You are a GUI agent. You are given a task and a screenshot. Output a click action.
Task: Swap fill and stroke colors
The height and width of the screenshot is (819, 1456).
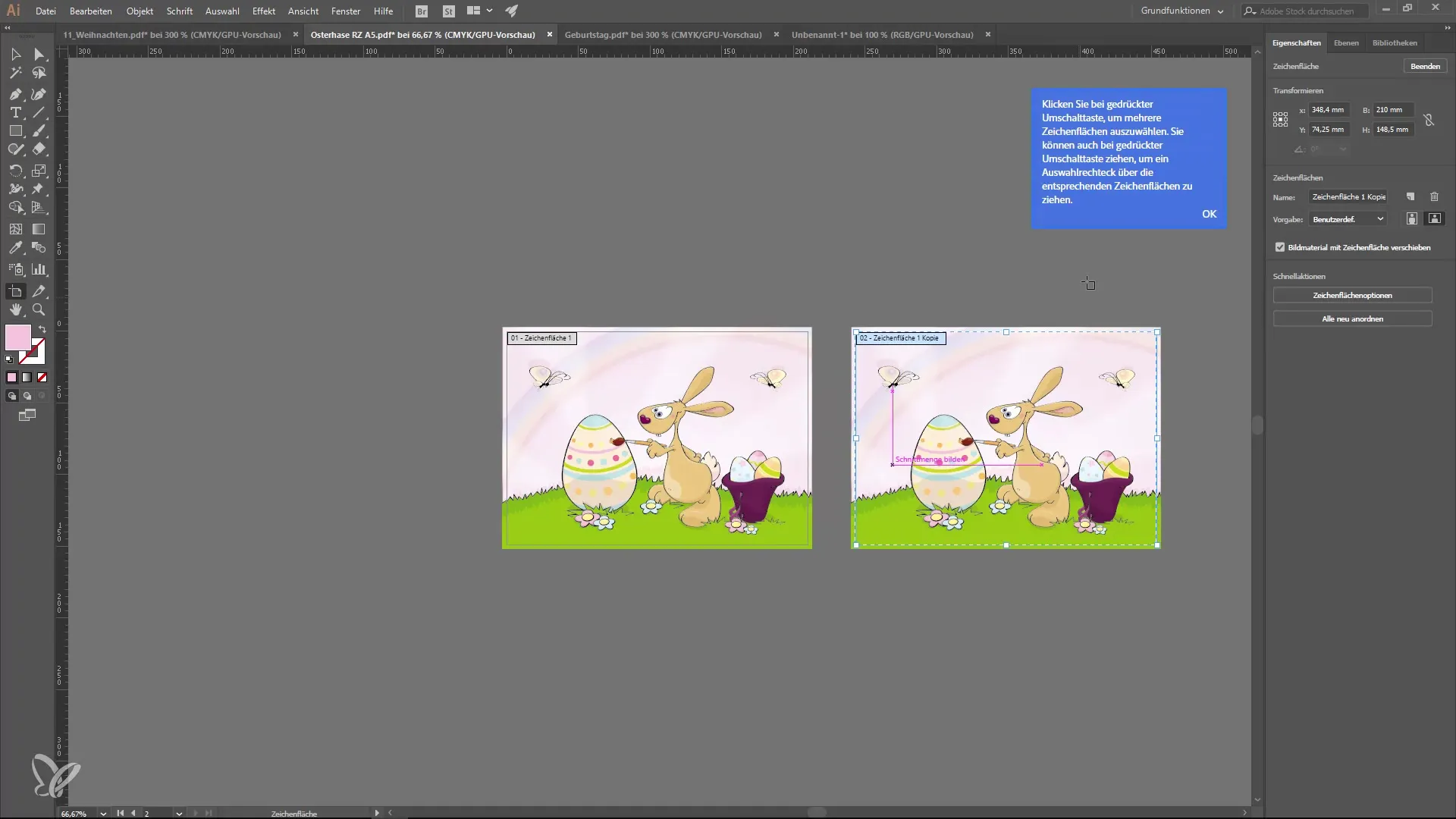pos(42,329)
